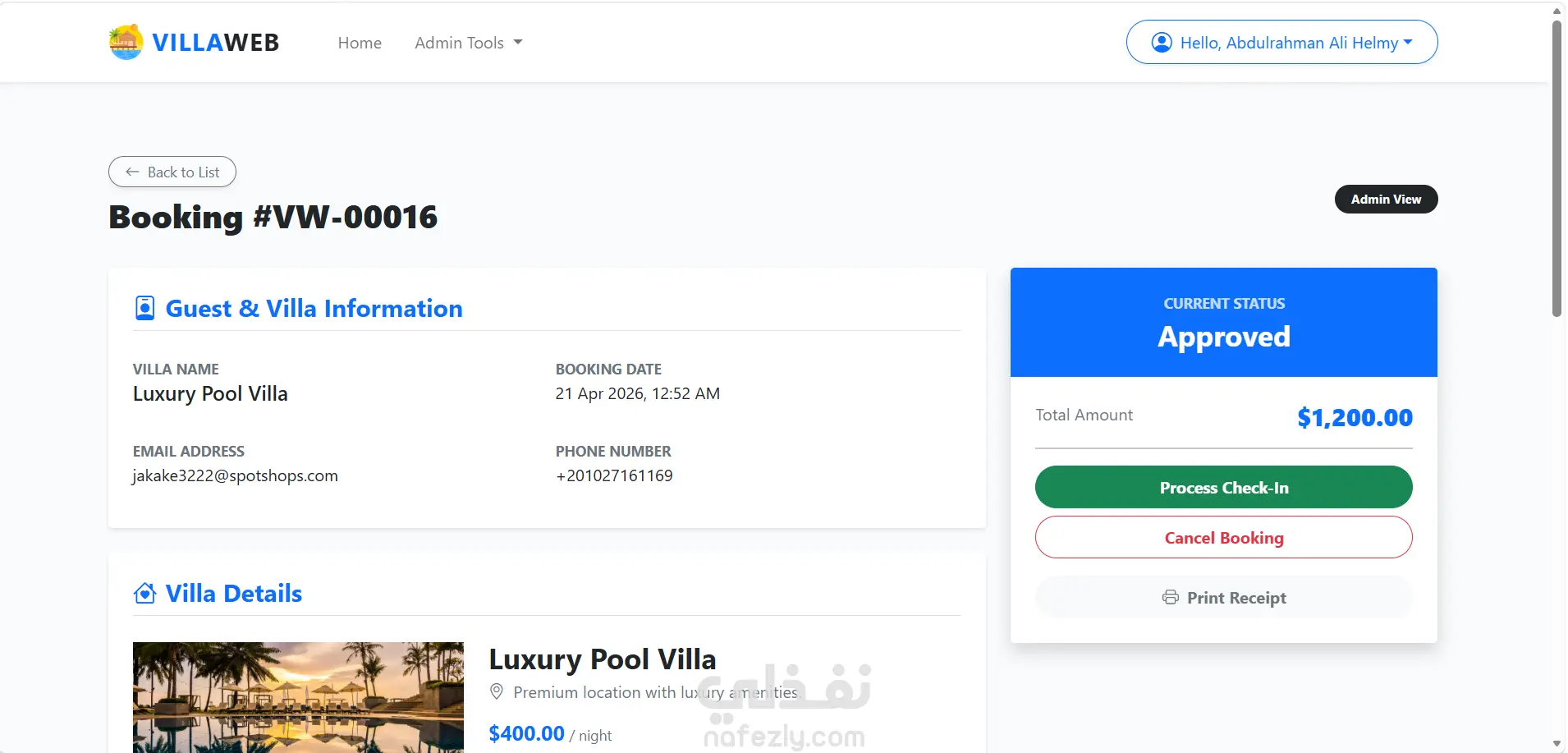The image size is (1568, 753).
Task: Click the guest badge icon next to Guest & Villa Information
Action: click(x=144, y=308)
